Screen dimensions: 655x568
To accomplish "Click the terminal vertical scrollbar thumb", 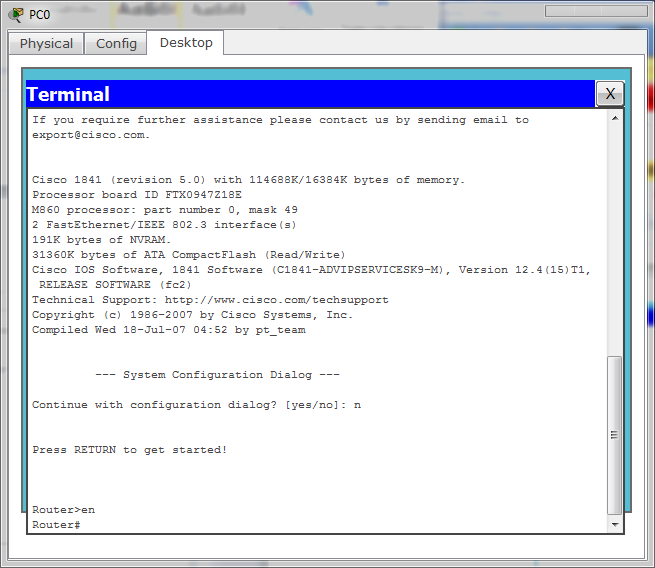I will [x=614, y=436].
